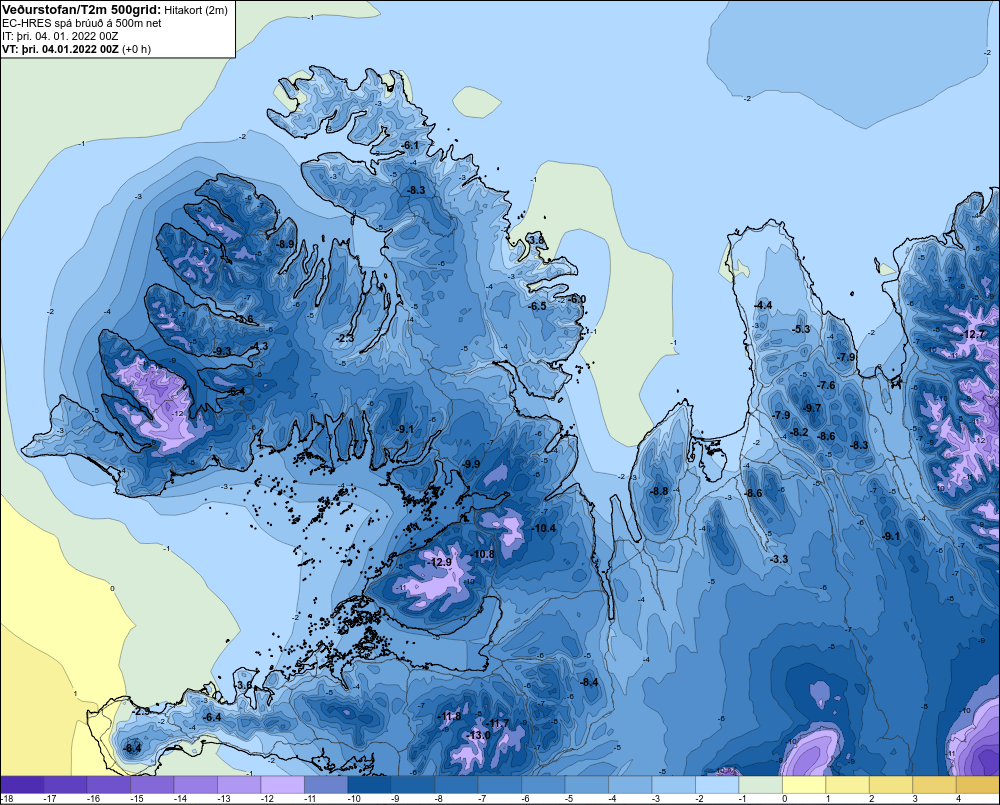Click the 'IT: þri. 04. 01. 2022 00Z' line
The image size is (1000, 805).
[60, 36]
